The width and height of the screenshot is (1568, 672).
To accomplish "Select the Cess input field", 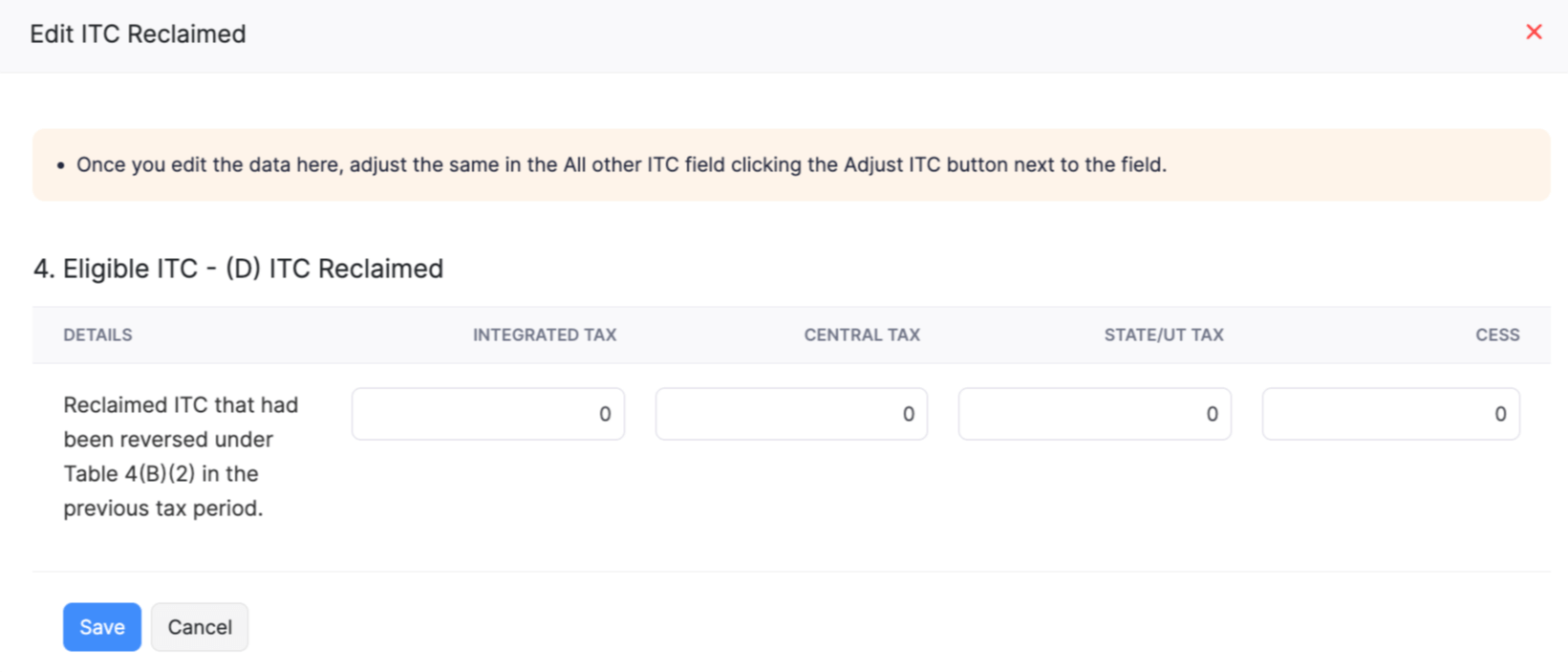I will [x=1390, y=413].
